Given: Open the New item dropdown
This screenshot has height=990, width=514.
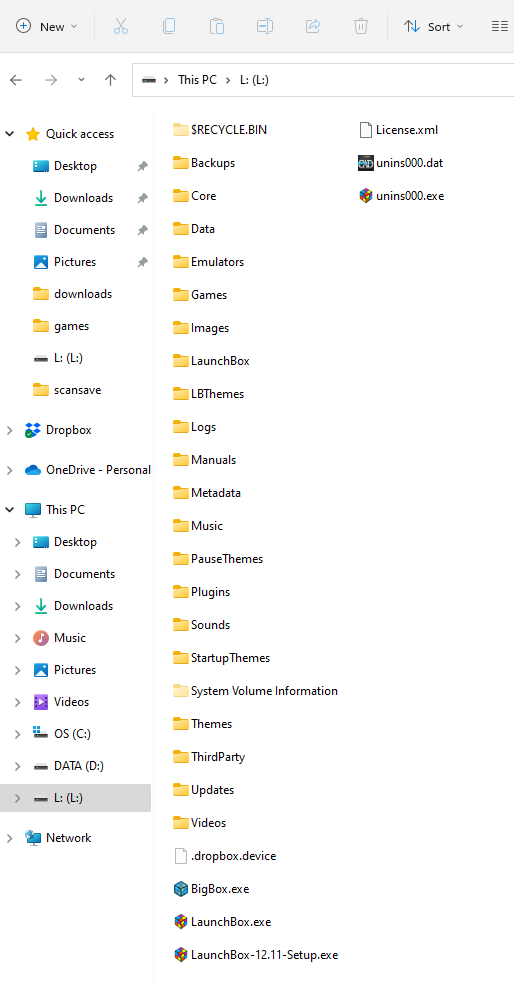Looking at the screenshot, I should (x=47, y=27).
